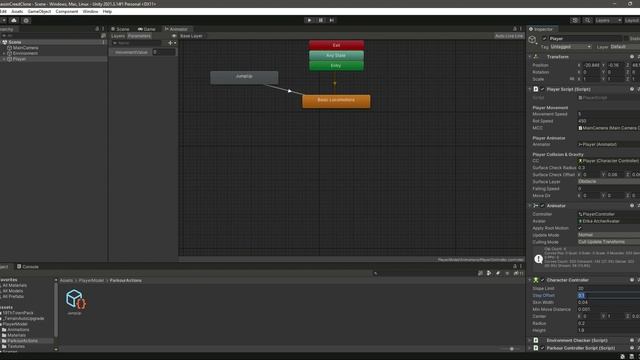Viewport: 640px width, 360px height.
Task: Select MainCamera in the Hierarchy
Action: (x=25, y=48)
